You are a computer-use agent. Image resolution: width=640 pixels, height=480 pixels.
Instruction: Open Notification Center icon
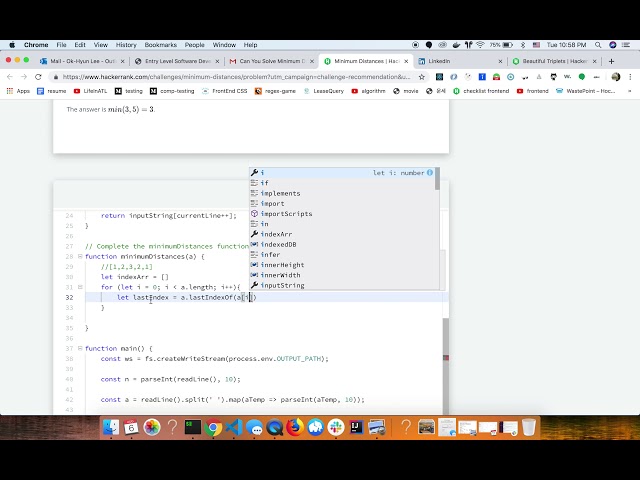625,45
